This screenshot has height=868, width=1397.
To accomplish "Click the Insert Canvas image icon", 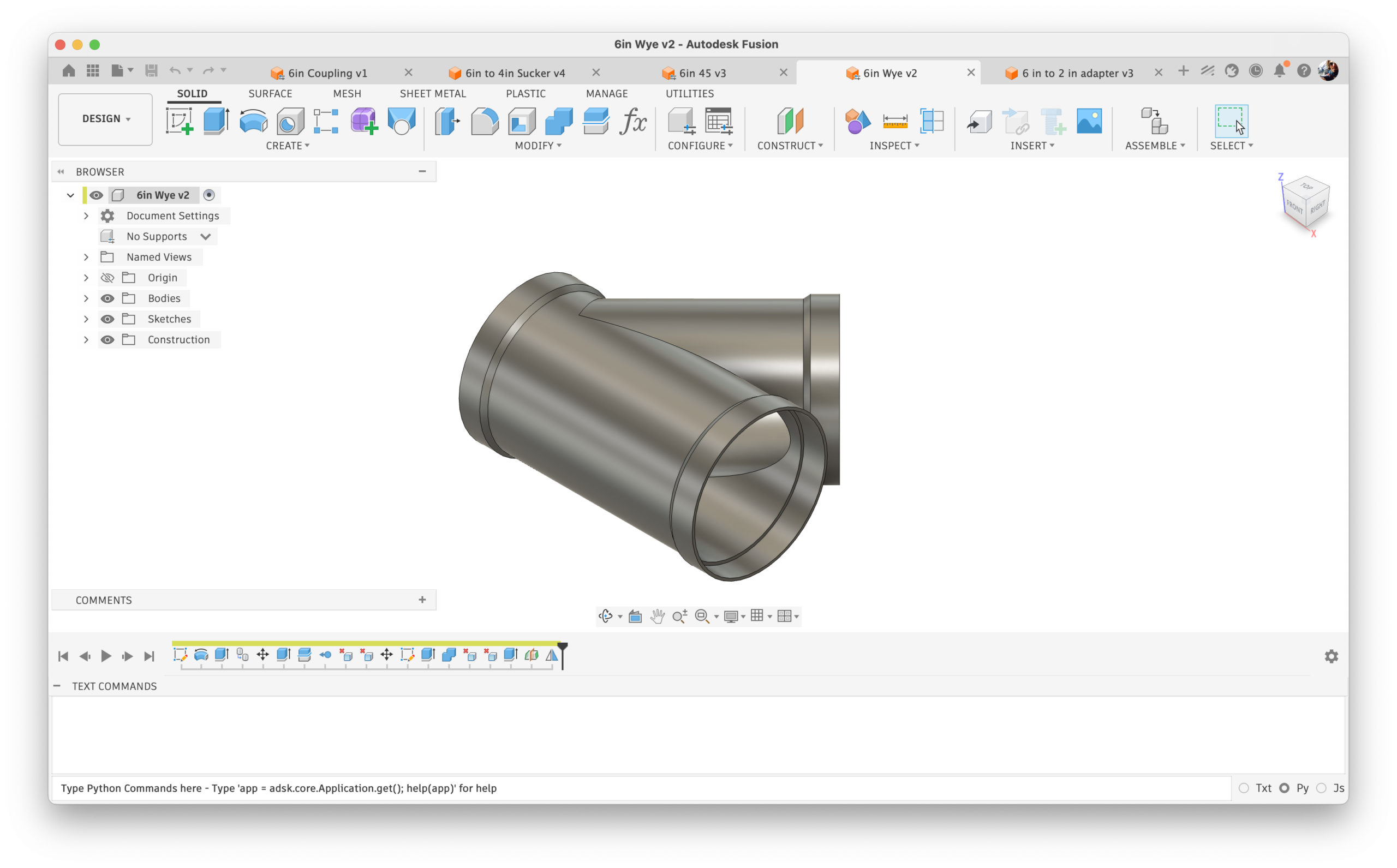I will [x=1089, y=121].
